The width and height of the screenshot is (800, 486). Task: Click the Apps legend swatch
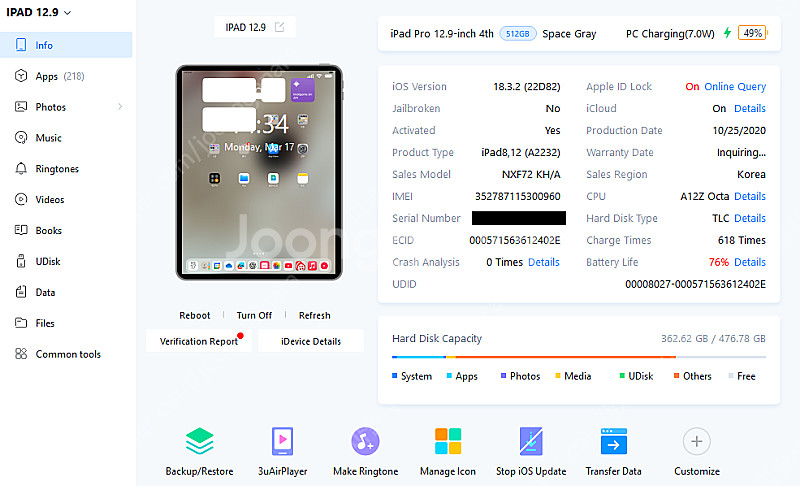point(449,376)
